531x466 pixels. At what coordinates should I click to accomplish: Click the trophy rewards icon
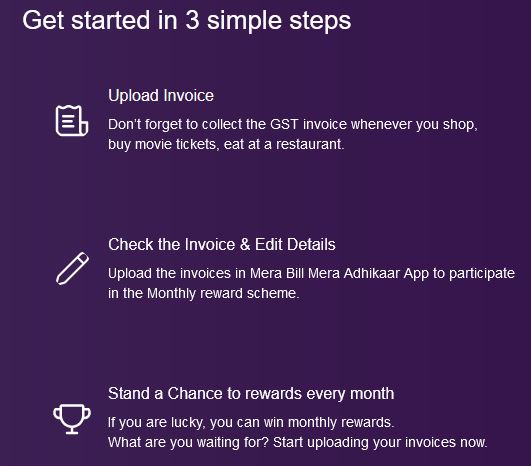[72, 419]
